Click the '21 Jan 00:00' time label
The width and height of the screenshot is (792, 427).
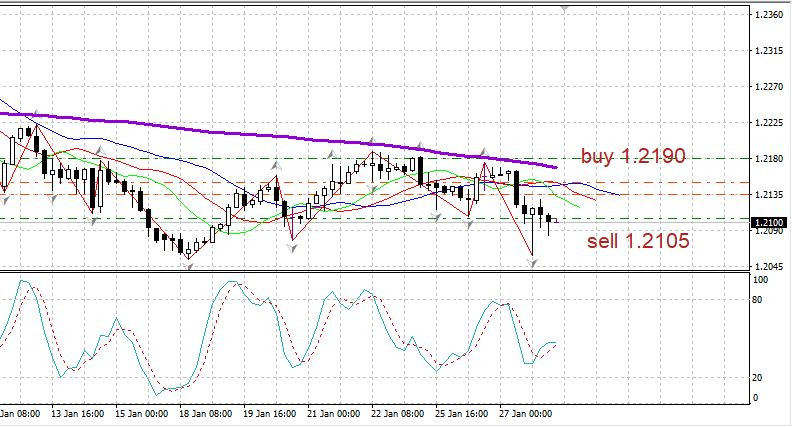tap(333, 414)
